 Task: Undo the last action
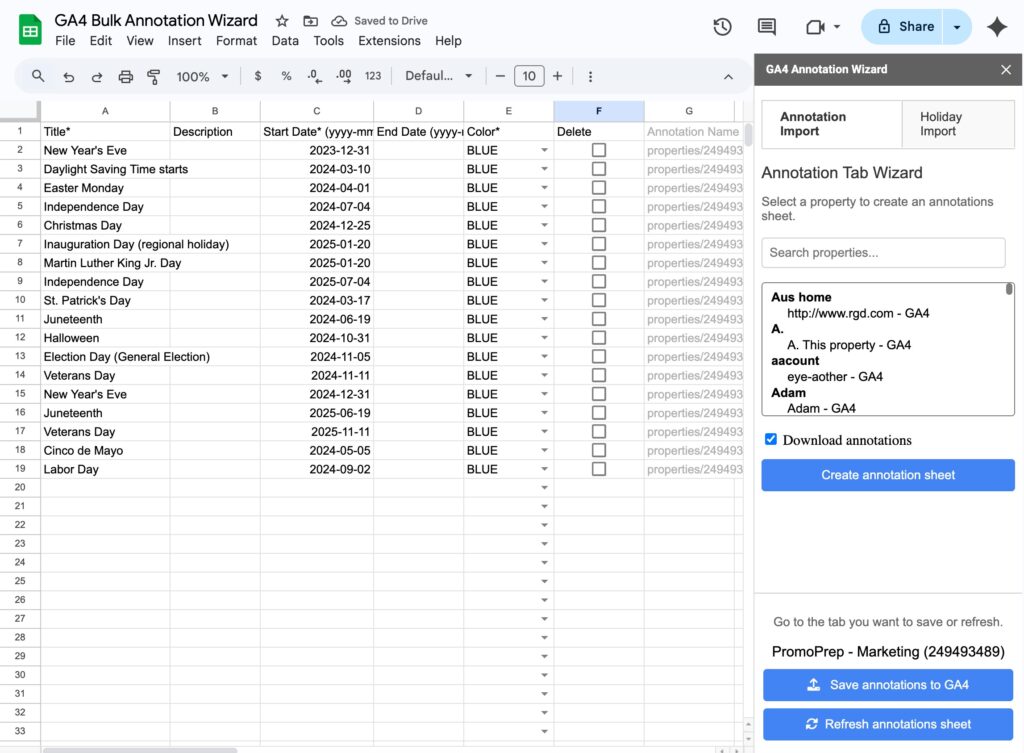pos(69,77)
